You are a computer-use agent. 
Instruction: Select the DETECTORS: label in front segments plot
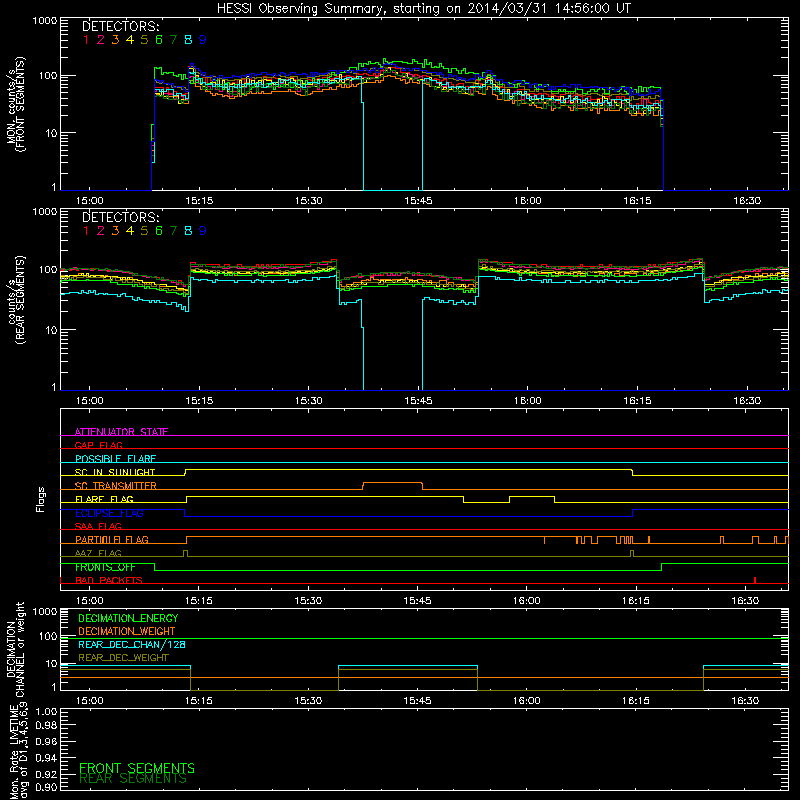tap(120, 27)
